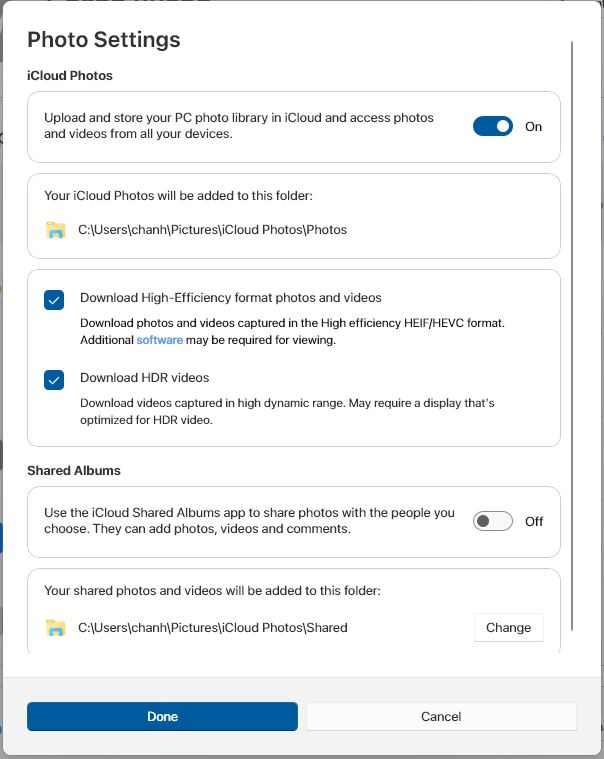The image size is (604, 759).
Task: Uncheck the Download HDR videos checkbox
Action: pyautogui.click(x=54, y=380)
